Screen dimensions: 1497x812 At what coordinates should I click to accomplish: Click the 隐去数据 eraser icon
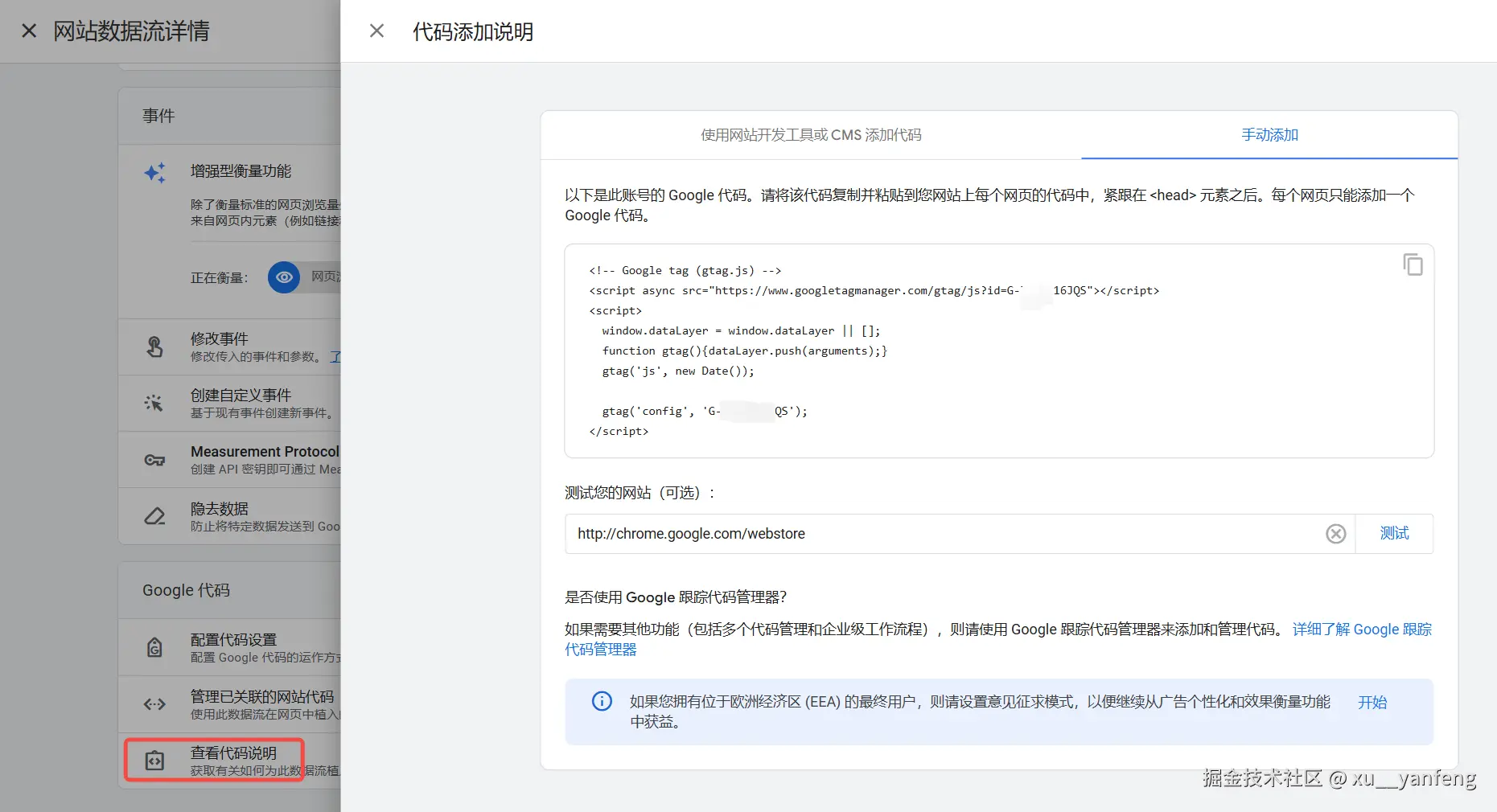click(x=154, y=516)
